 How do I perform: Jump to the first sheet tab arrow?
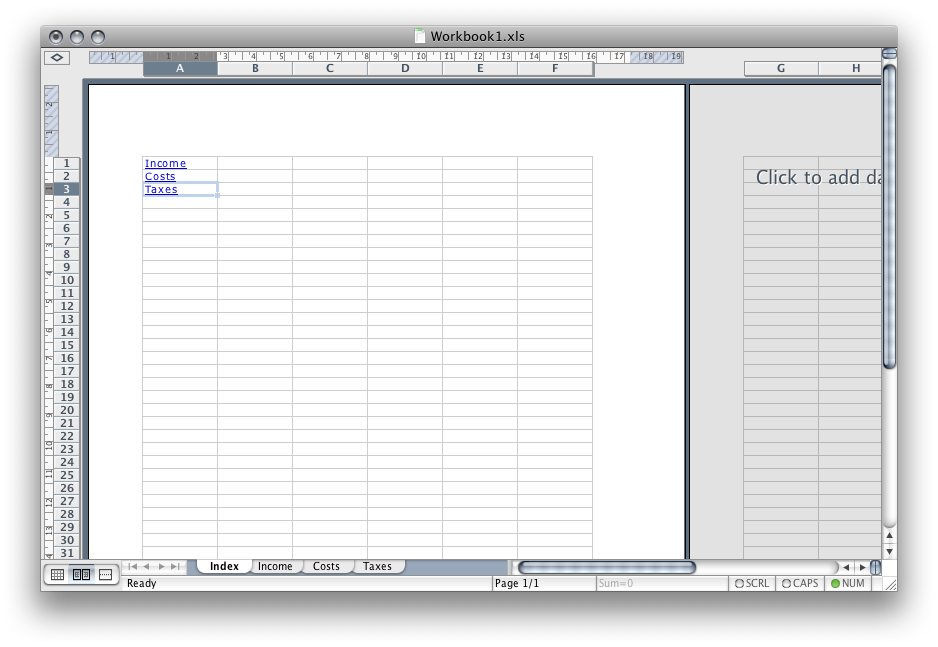click(133, 566)
